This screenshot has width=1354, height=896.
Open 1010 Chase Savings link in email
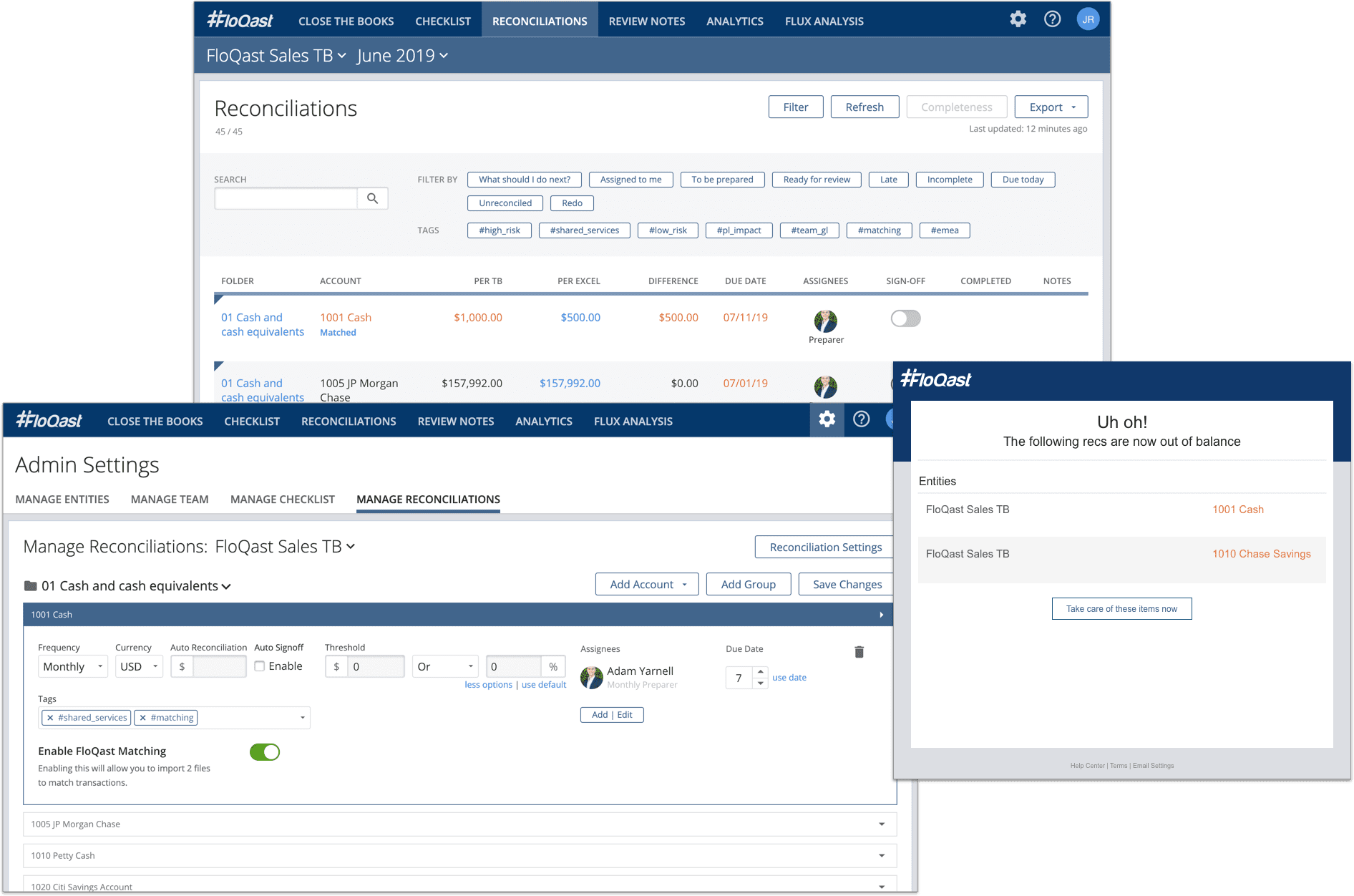(x=1262, y=554)
